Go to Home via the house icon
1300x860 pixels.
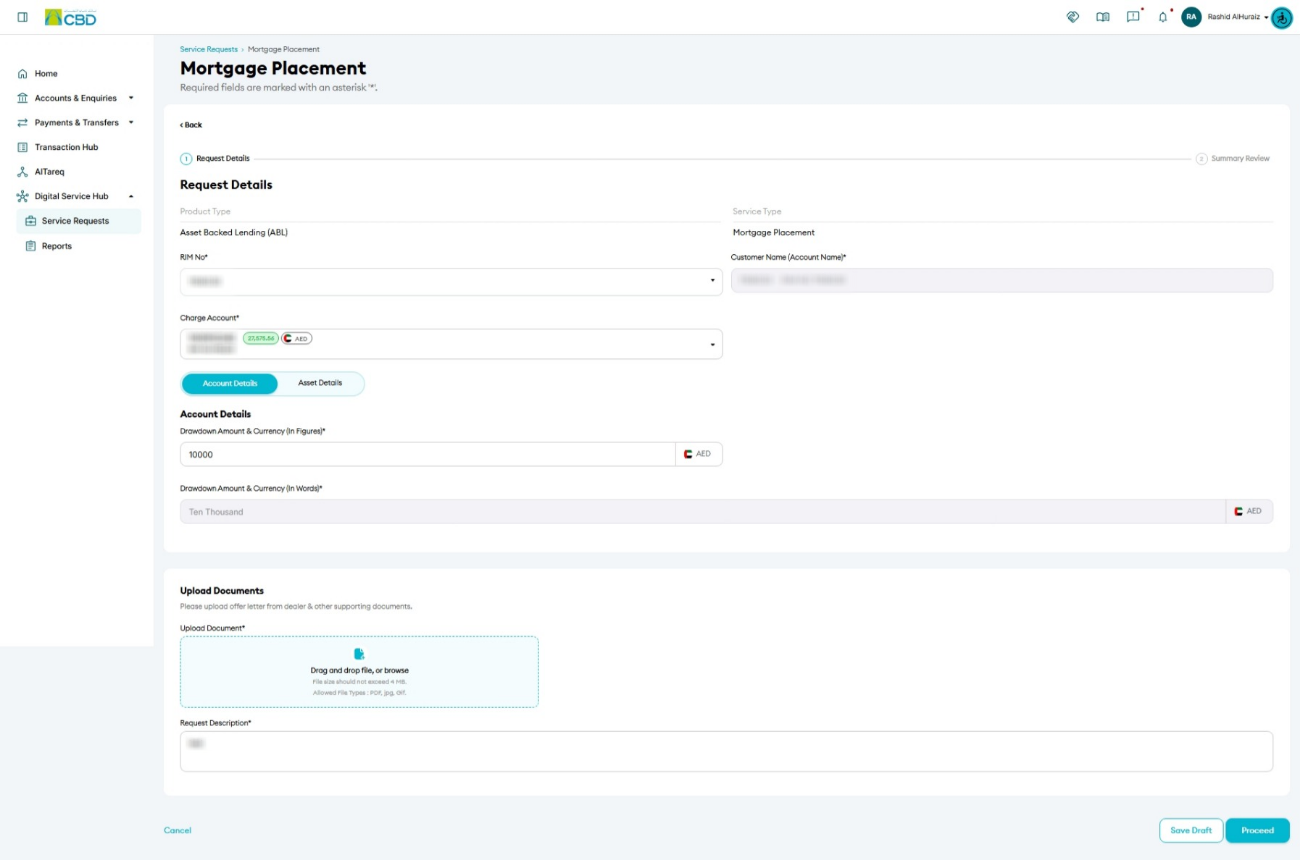(x=22, y=74)
